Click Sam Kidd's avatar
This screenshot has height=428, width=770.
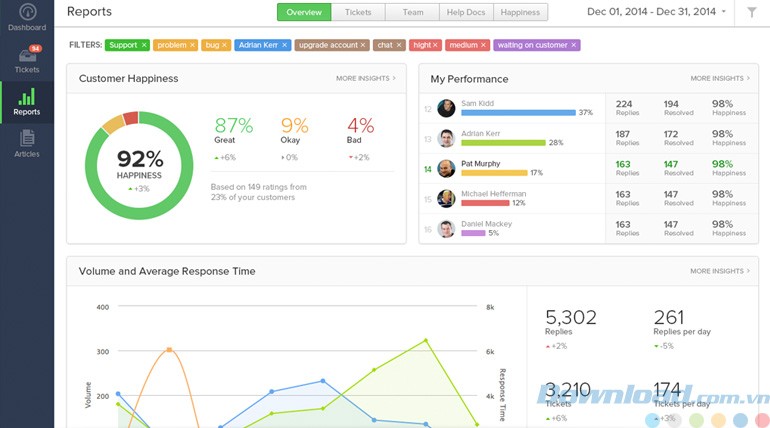click(x=446, y=109)
